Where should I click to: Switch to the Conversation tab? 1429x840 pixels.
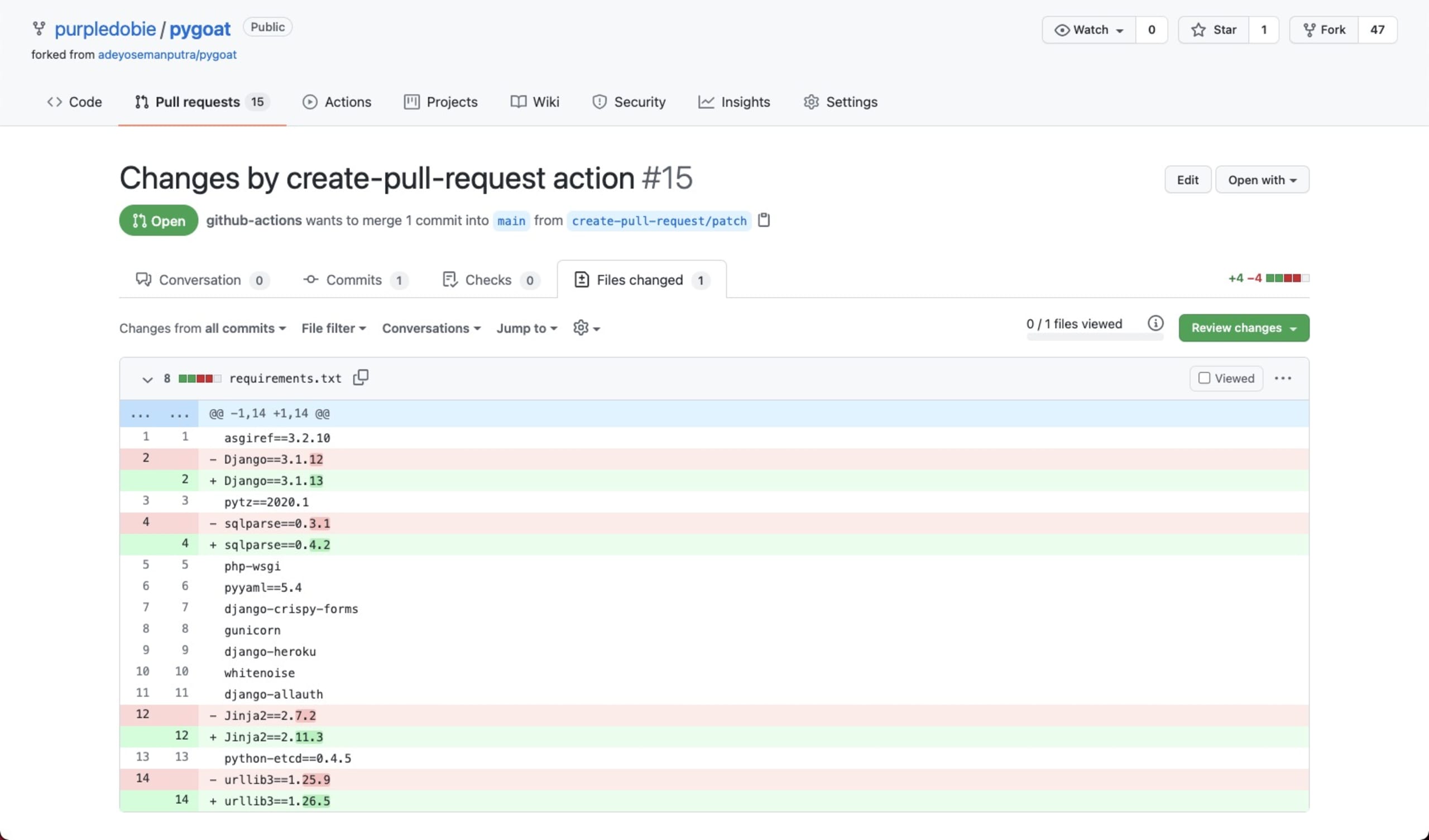point(203,280)
